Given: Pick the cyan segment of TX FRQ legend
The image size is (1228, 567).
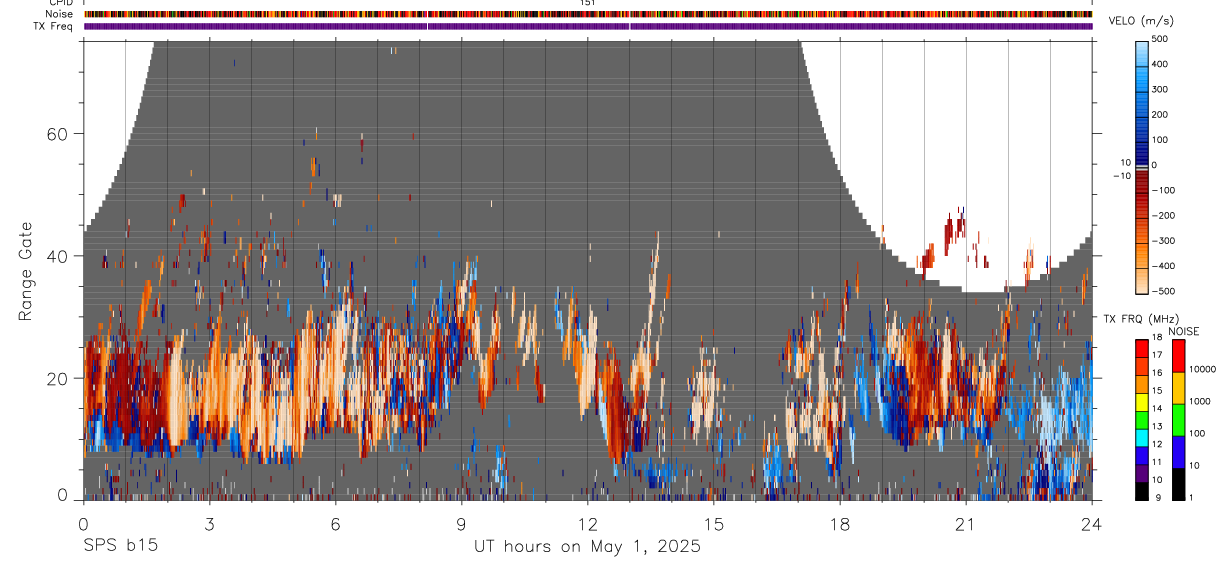Looking at the screenshot, I should [x=1142, y=437].
